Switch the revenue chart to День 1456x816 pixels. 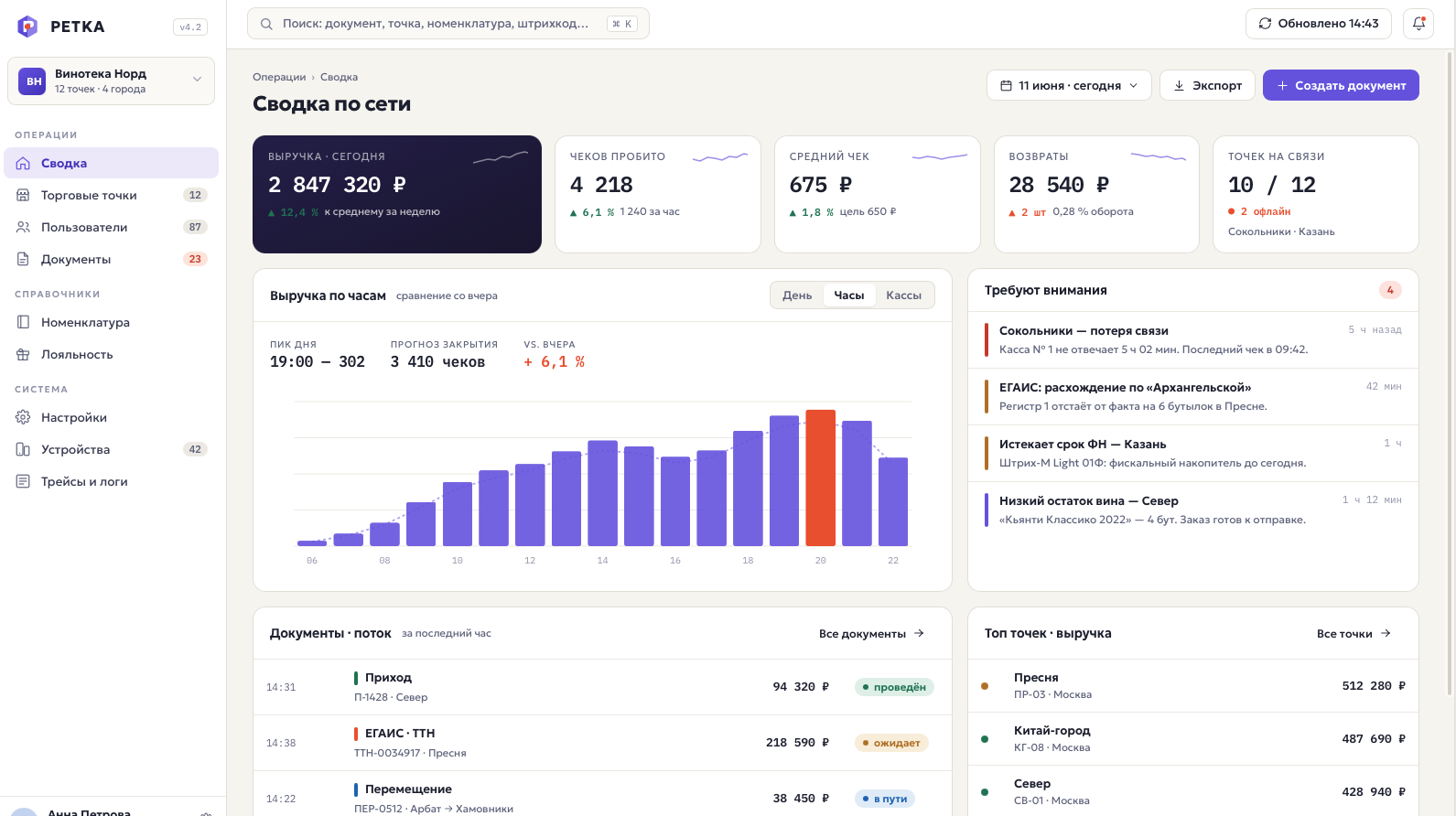[797, 295]
